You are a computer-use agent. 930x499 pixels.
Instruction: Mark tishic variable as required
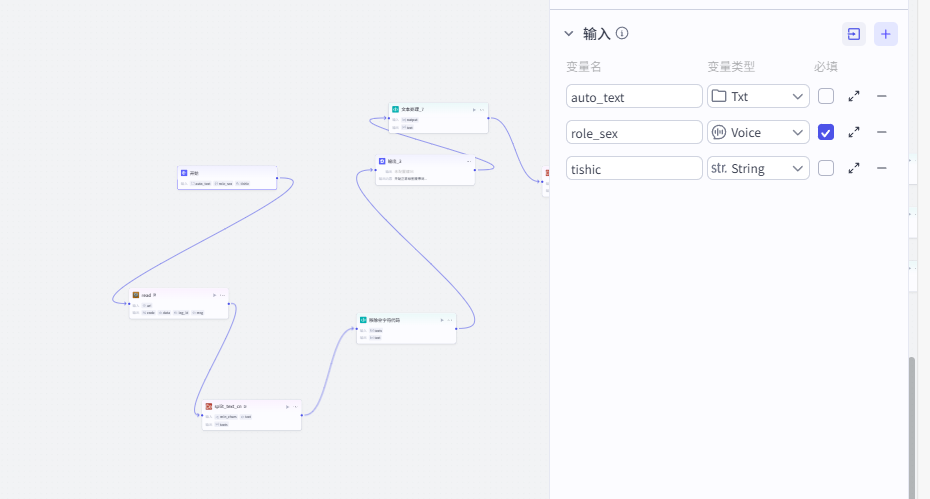[x=826, y=168]
